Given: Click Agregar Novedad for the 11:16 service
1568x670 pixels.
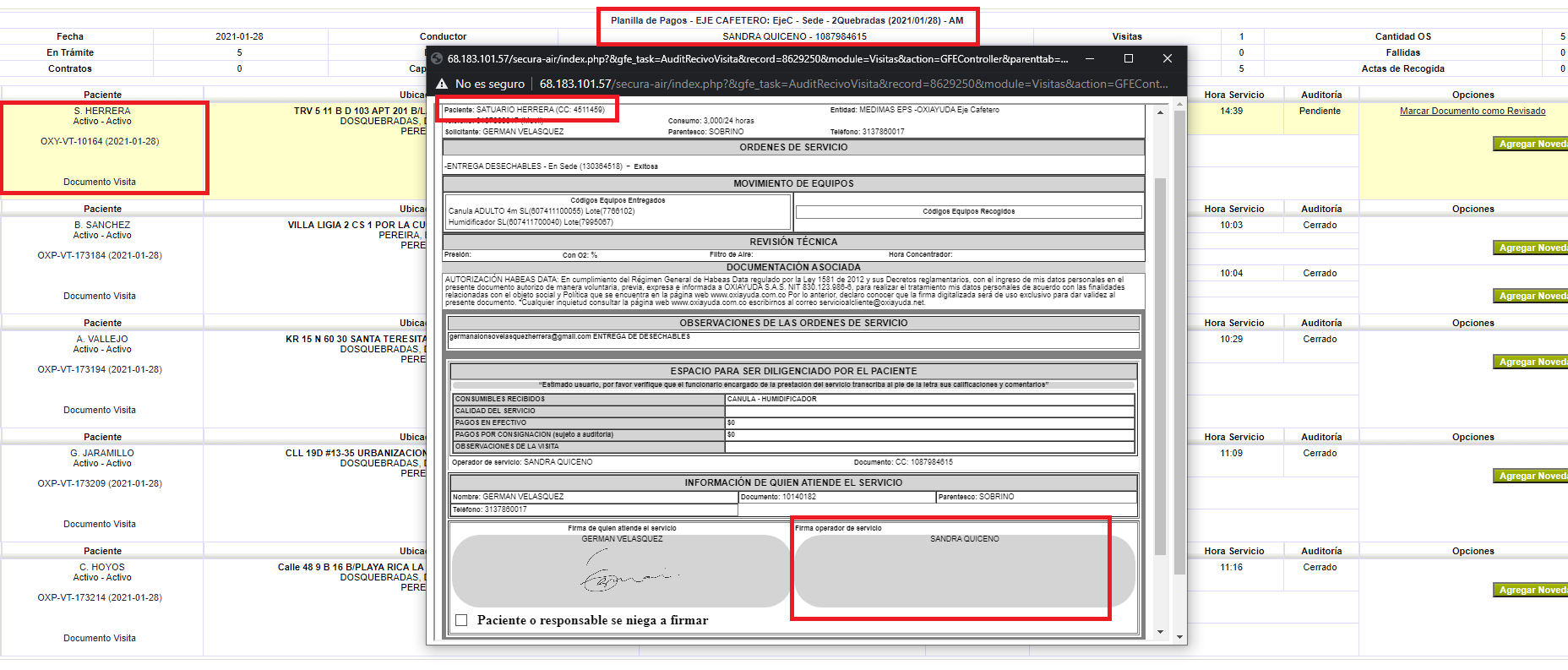Looking at the screenshot, I should pos(1531,591).
